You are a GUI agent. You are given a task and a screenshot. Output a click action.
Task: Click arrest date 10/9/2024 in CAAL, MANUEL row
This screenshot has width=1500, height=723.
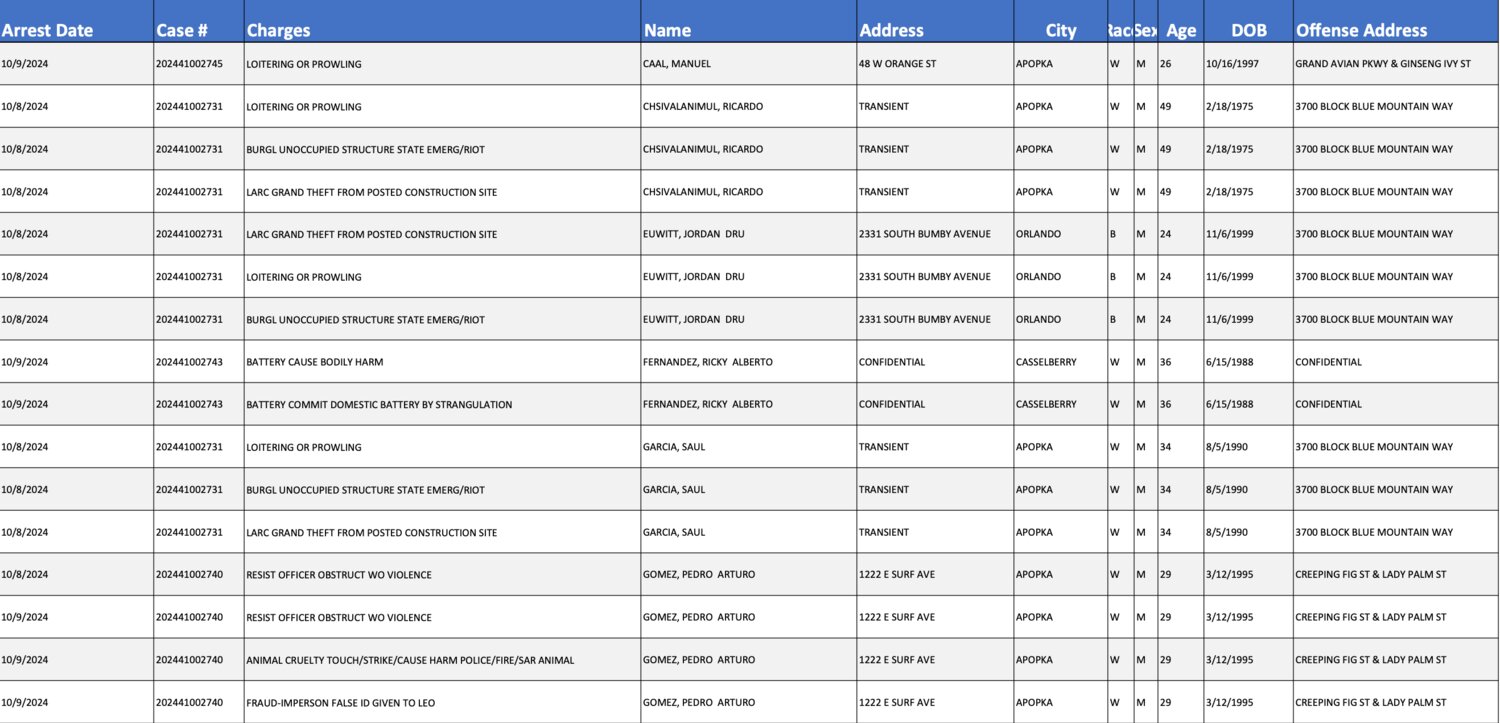(25, 64)
